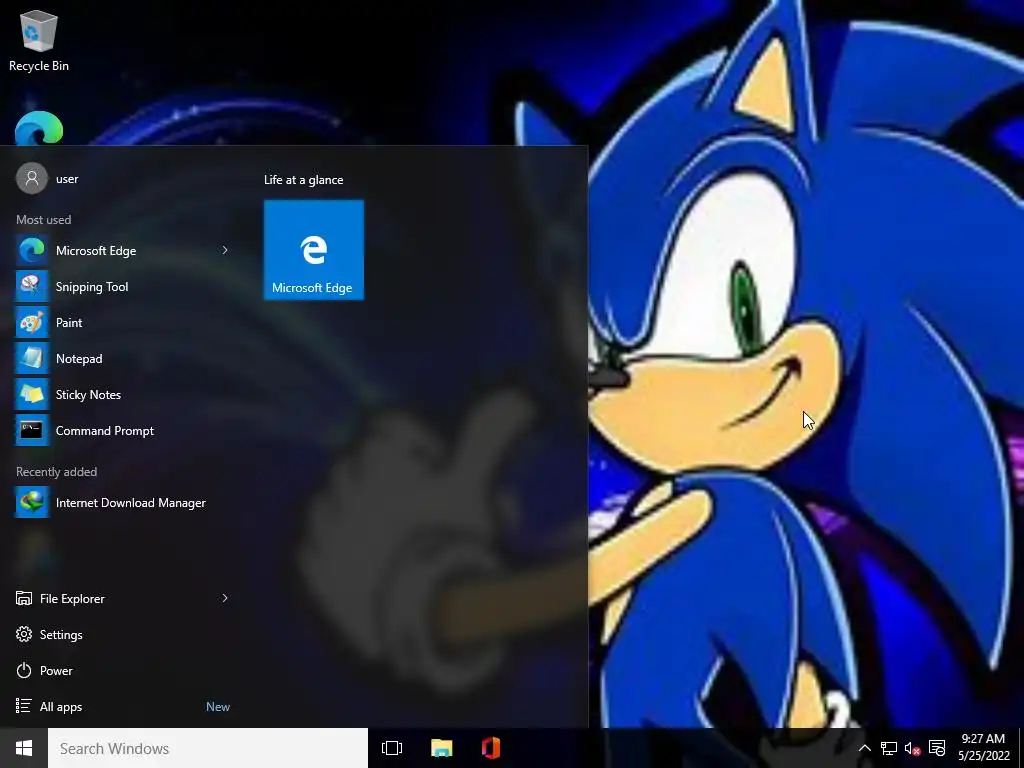Viewport: 1024px width, 768px height.
Task: Open the Action Center notifications icon
Action: (936, 748)
